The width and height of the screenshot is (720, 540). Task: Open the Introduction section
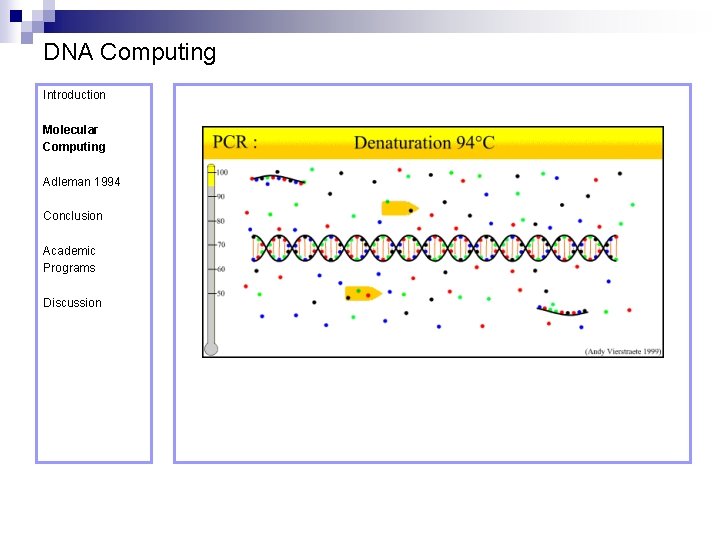tap(74, 95)
